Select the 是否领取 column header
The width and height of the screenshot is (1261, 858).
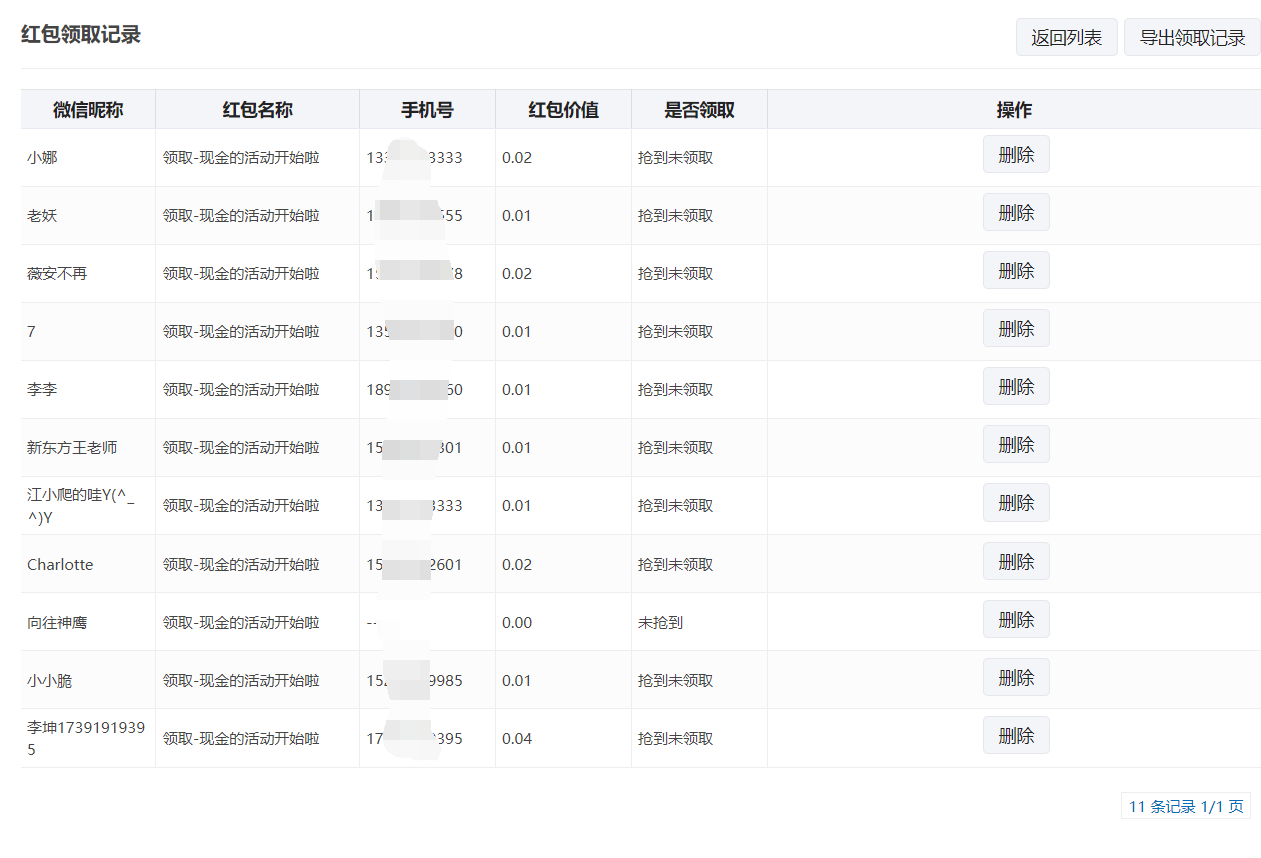[699, 110]
